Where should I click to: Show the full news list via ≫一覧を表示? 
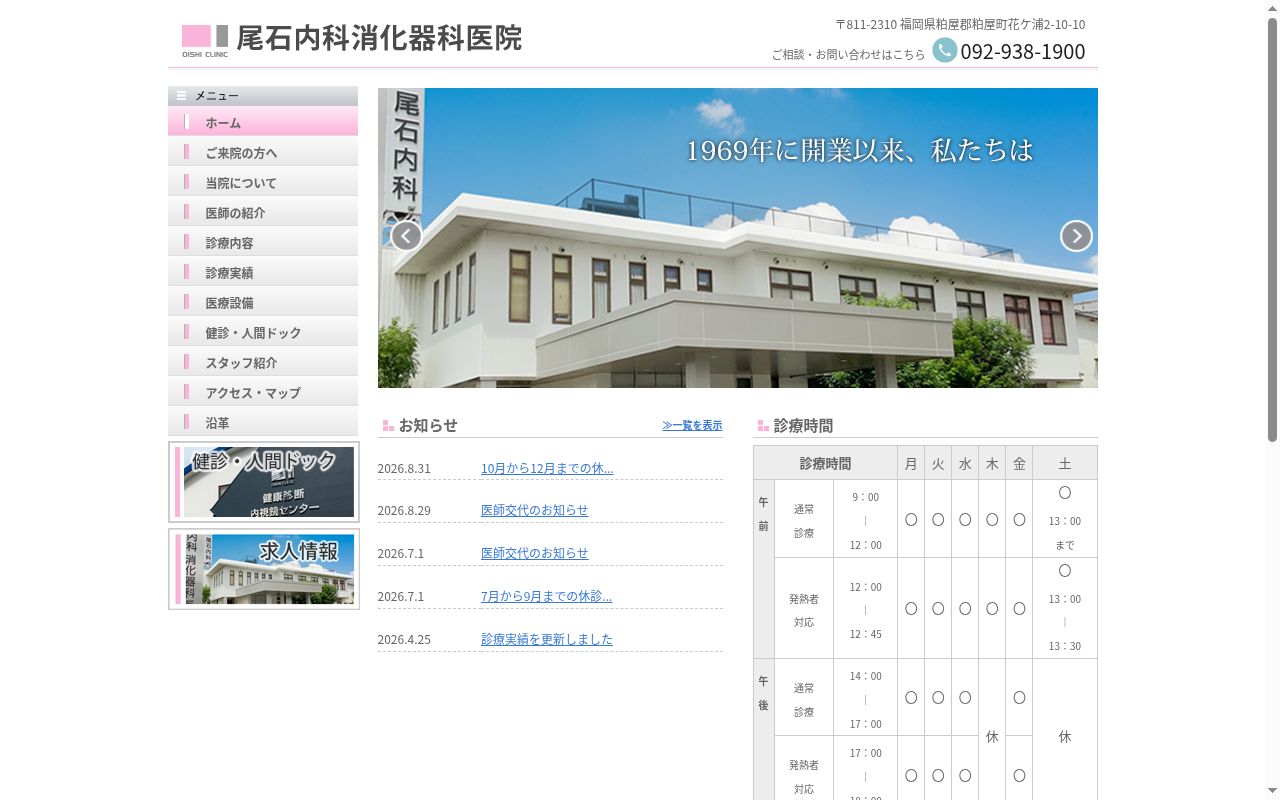692,425
